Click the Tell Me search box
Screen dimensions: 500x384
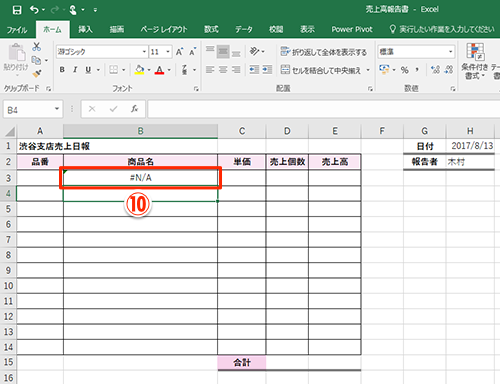point(442,29)
